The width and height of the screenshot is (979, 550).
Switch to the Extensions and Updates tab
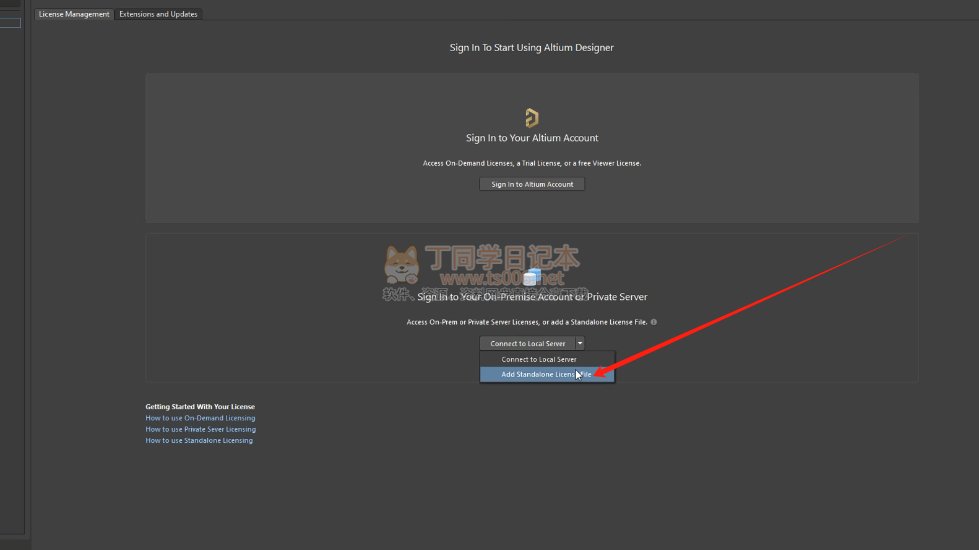tap(158, 14)
